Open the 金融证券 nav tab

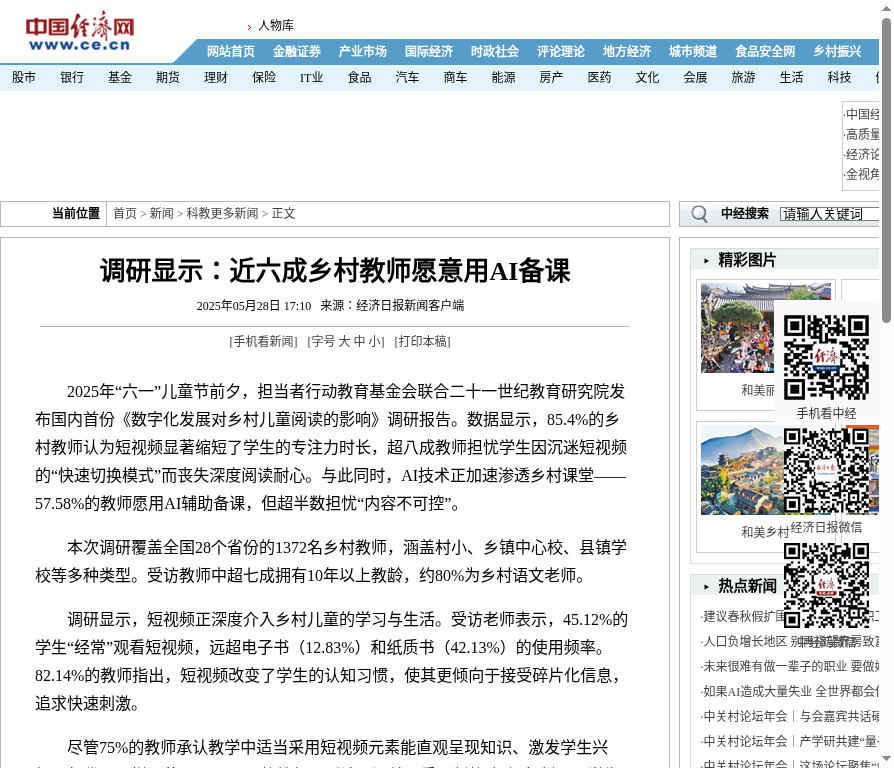pyautogui.click(x=297, y=52)
